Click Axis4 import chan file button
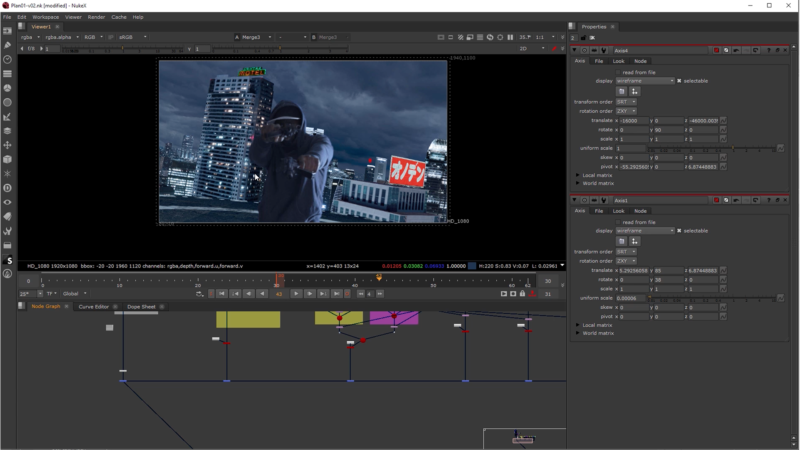Image resolution: width=800 pixels, height=450 pixels. coord(621,91)
